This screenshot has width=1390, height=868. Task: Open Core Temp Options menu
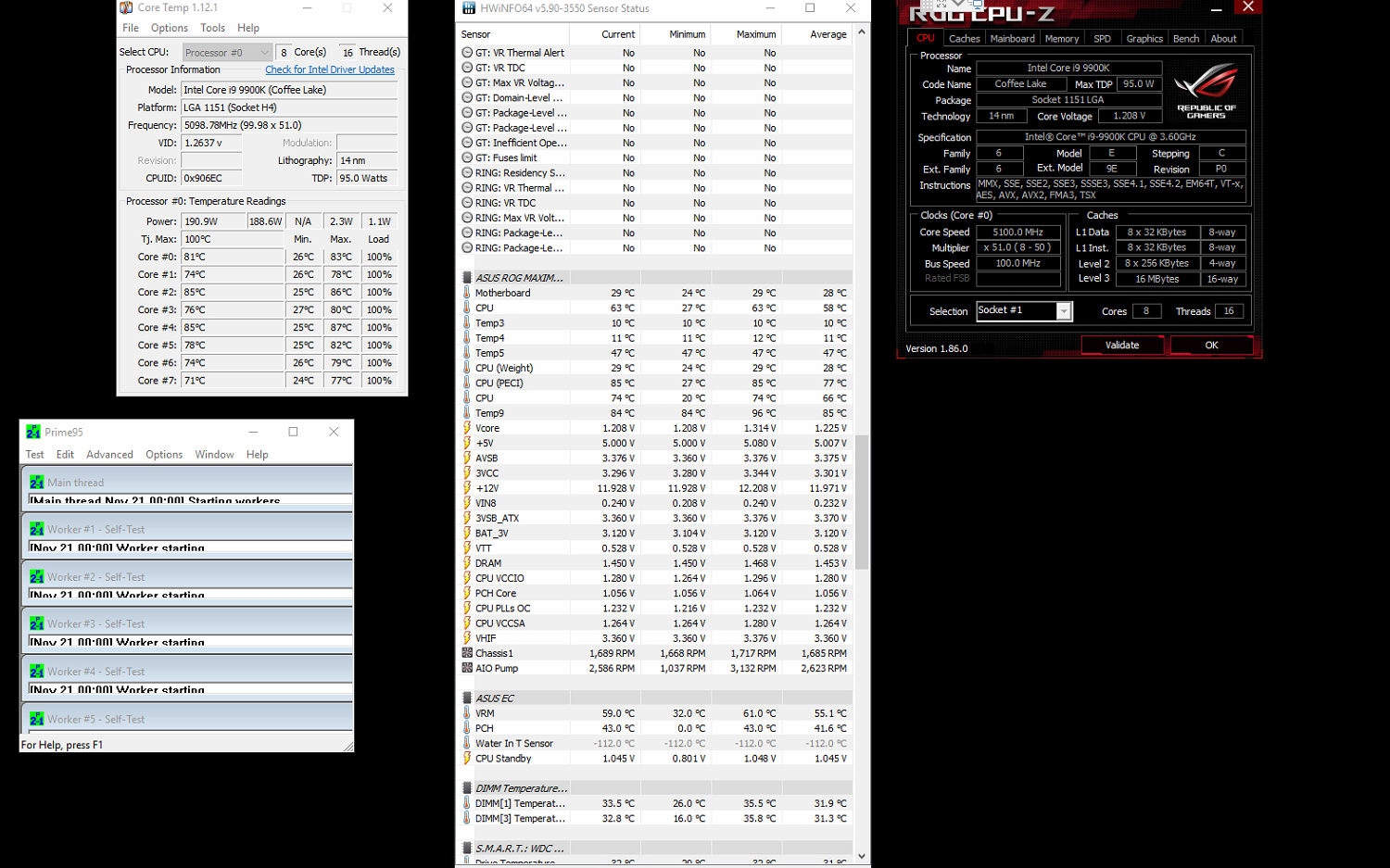[169, 28]
